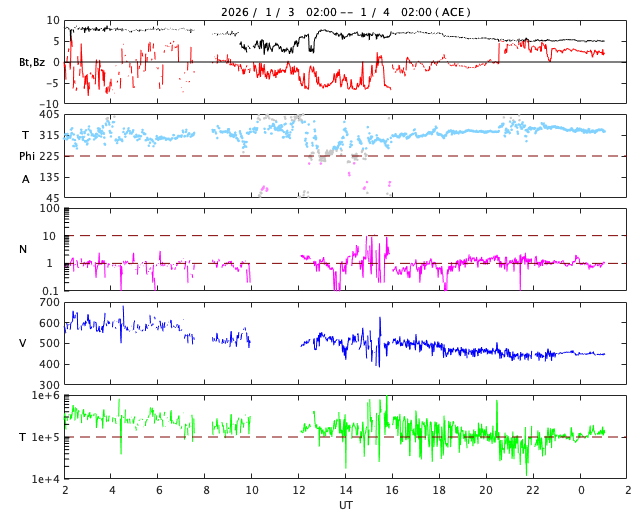Select the 14 hour tick on time axis
This screenshot has width=640, height=512.
tap(345, 491)
